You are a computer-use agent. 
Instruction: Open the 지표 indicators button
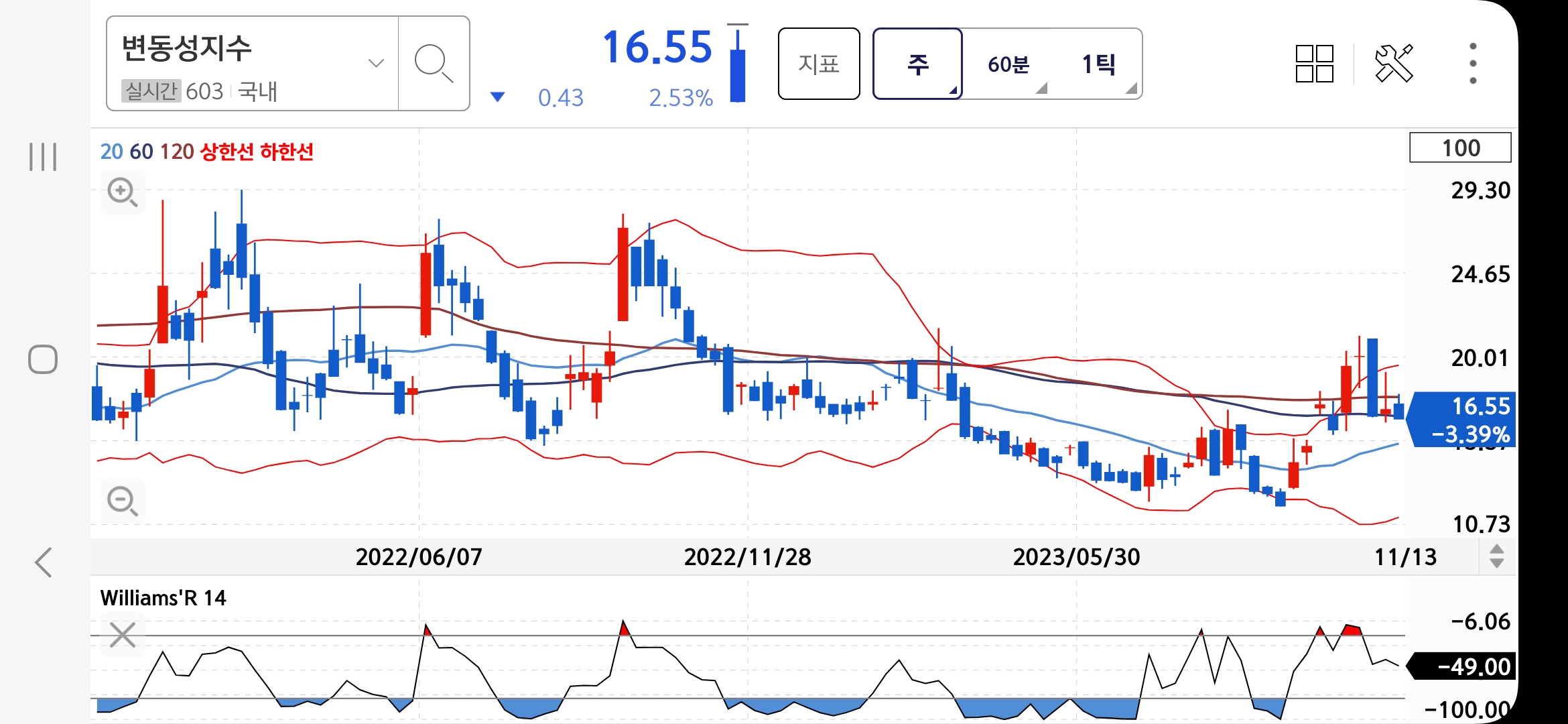(819, 64)
